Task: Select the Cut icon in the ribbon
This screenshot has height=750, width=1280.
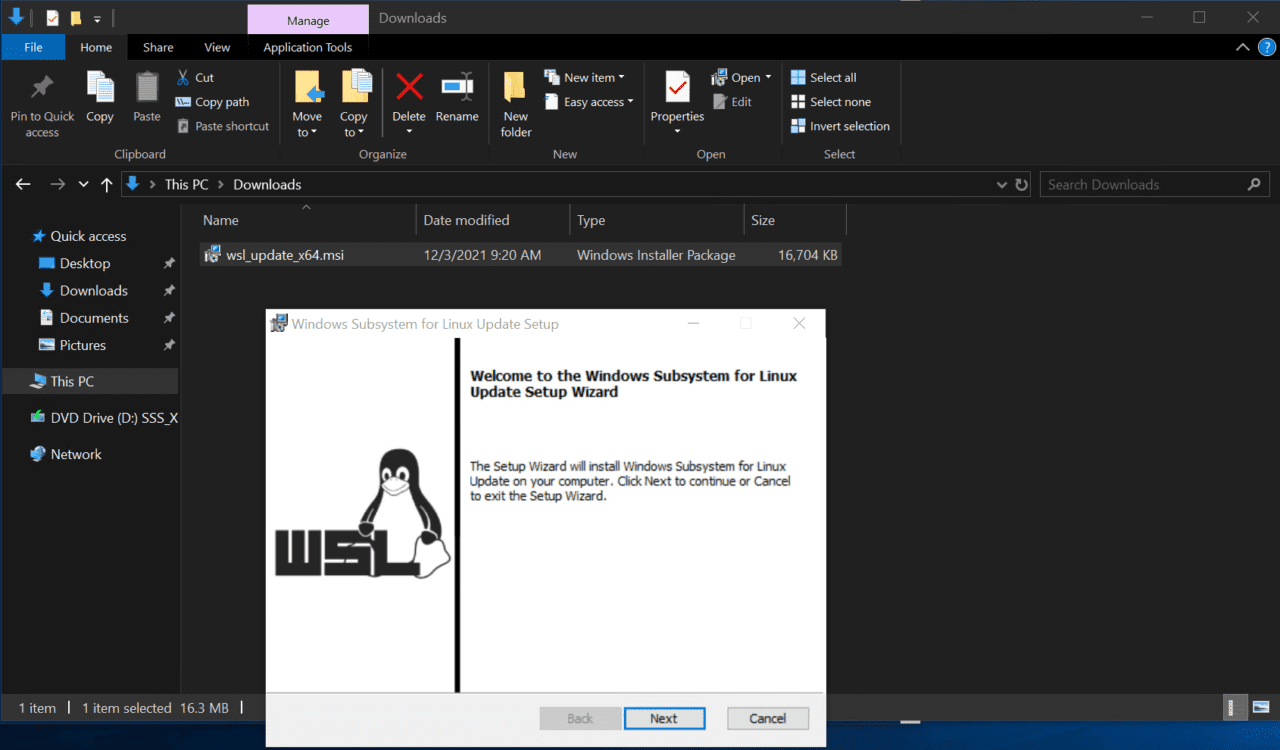Action: point(195,76)
